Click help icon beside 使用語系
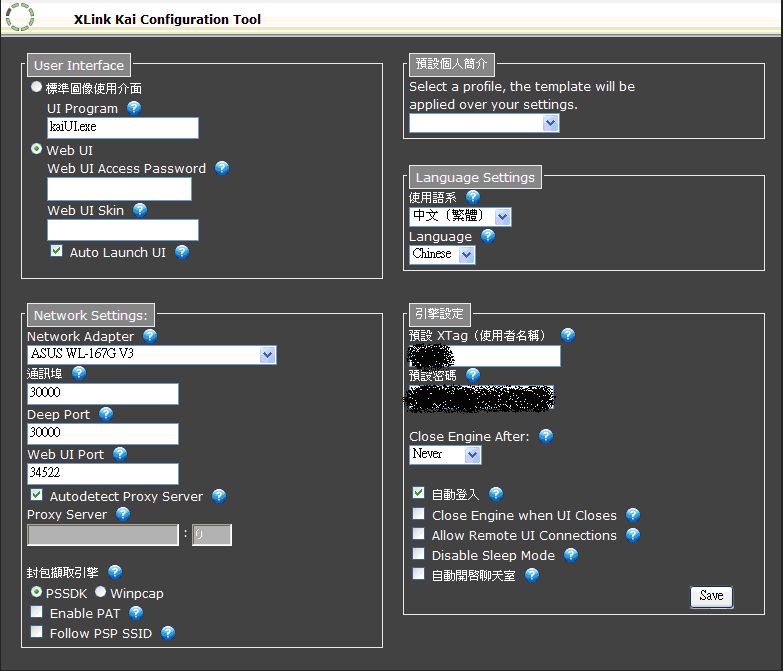This screenshot has width=783, height=671. pyautogui.click(x=472, y=197)
